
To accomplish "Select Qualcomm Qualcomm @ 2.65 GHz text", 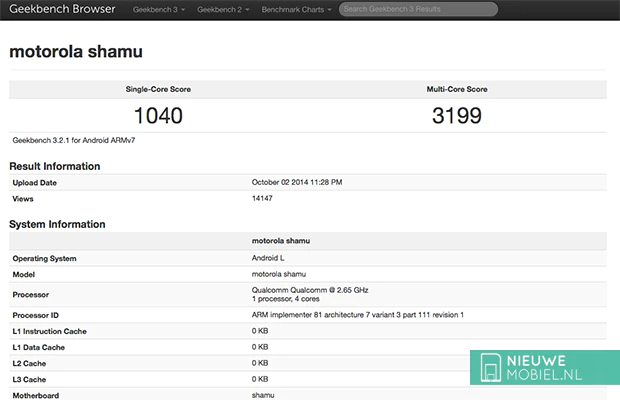I will click(x=310, y=290).
